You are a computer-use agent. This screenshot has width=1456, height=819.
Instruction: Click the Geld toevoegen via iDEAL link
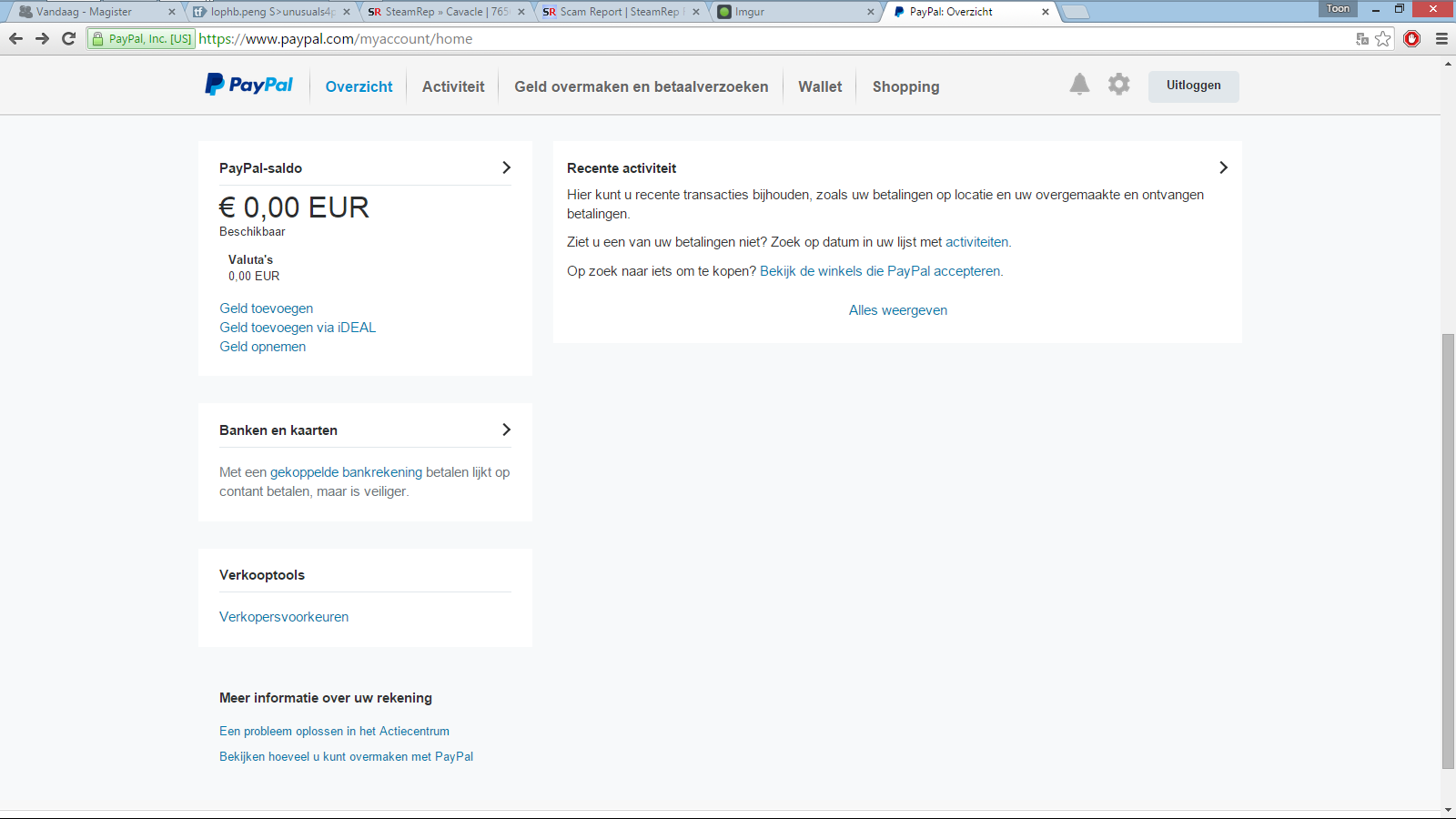pos(298,328)
